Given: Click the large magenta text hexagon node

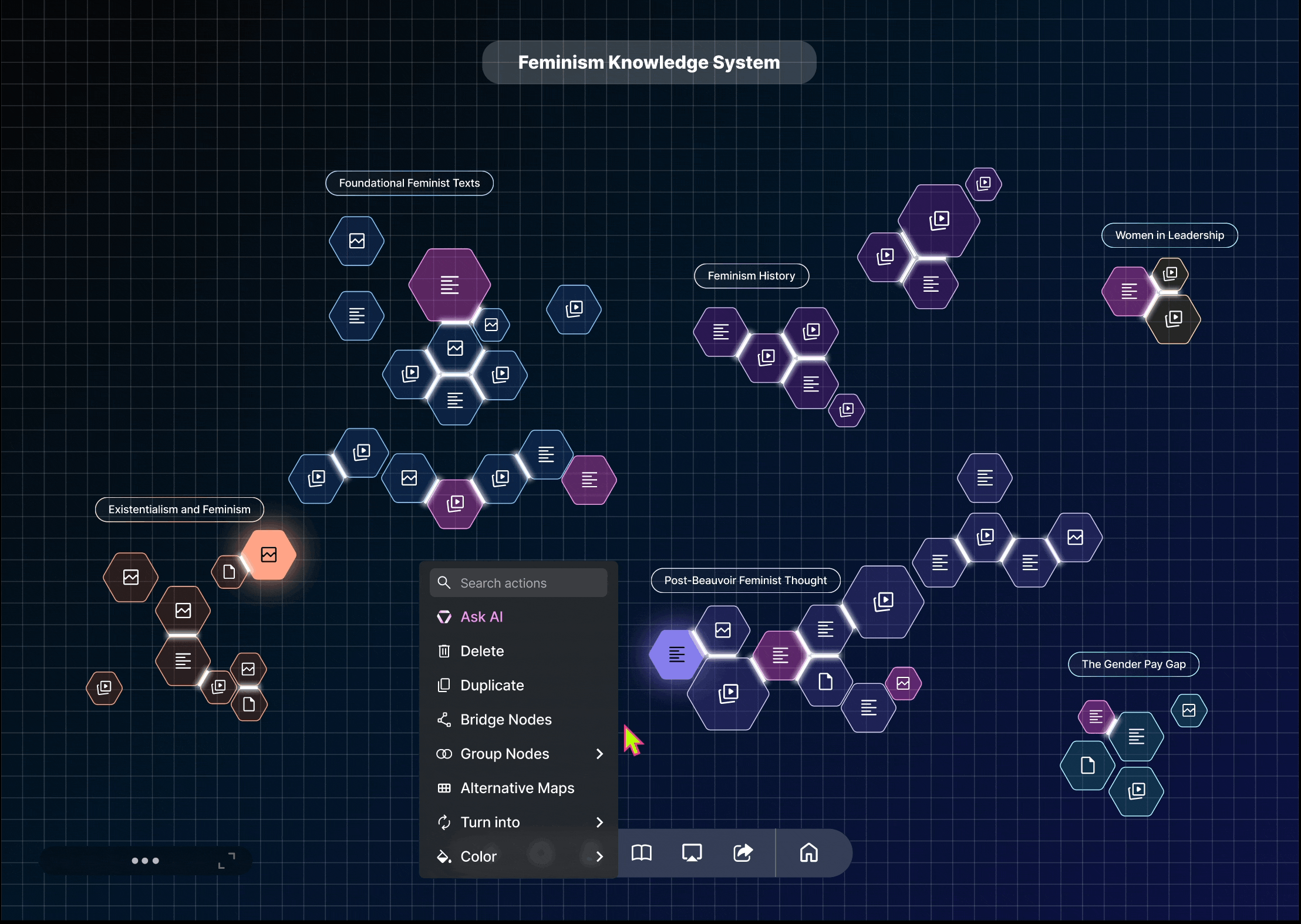Looking at the screenshot, I should tap(450, 285).
